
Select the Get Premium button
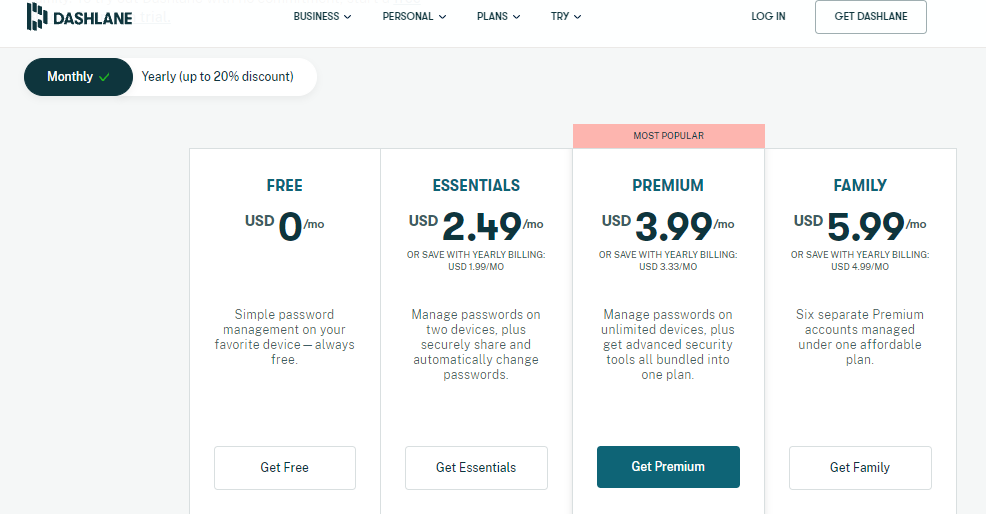click(x=668, y=467)
